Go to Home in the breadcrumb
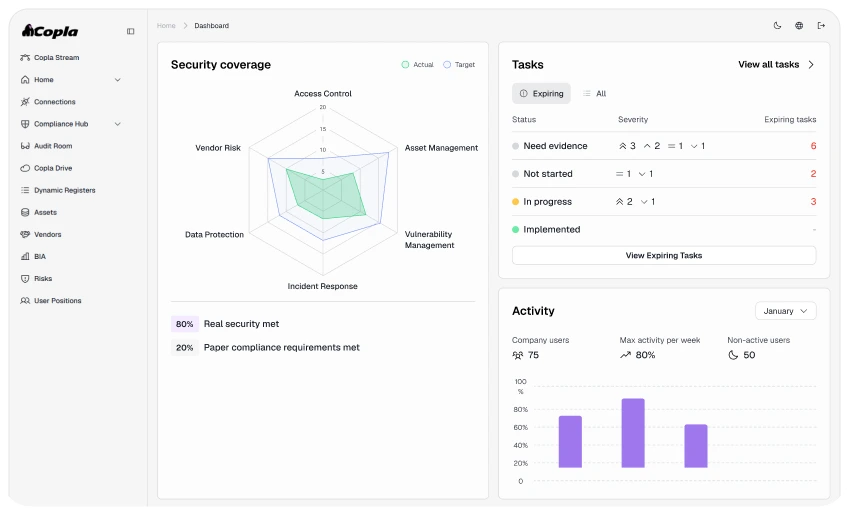Image resolution: width=849 pixels, height=508 pixels. (x=166, y=25)
